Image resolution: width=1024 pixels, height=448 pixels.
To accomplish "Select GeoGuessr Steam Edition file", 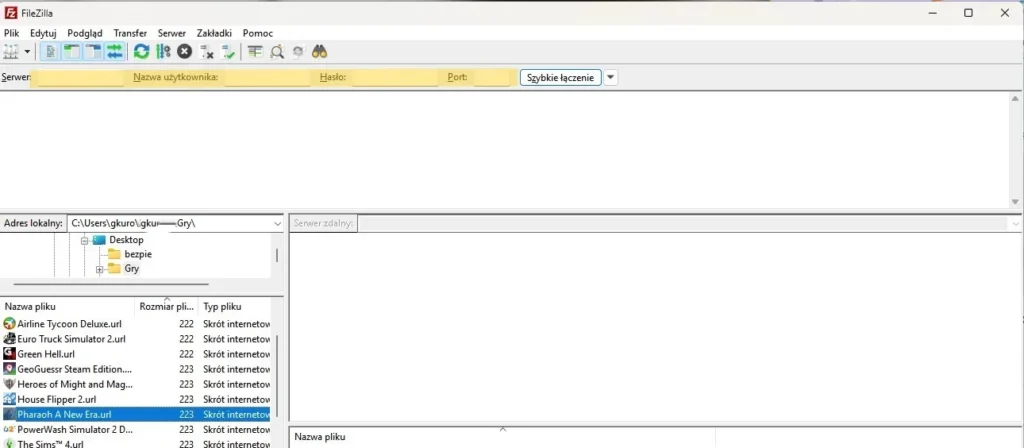I will click(136, 369).
